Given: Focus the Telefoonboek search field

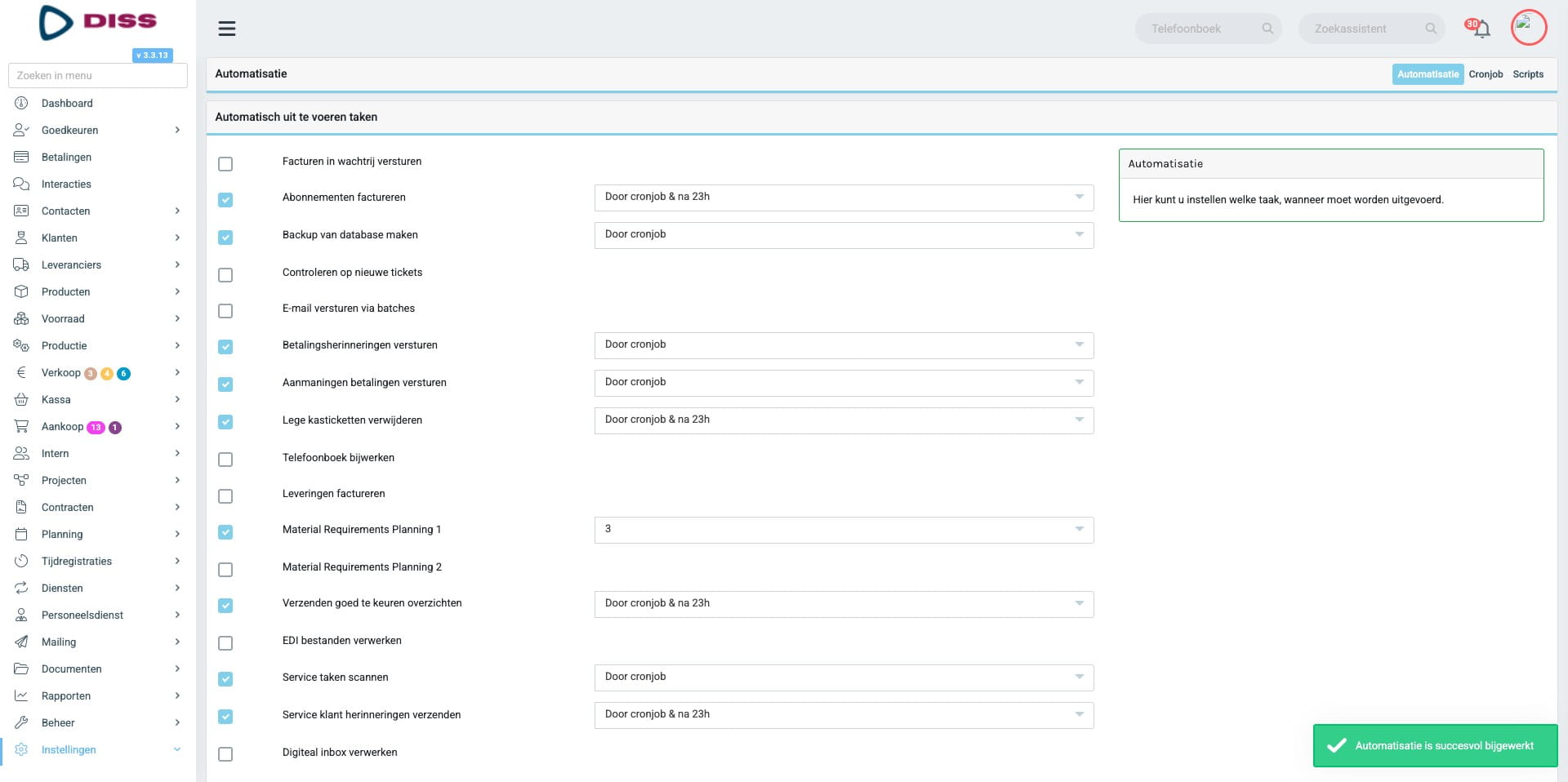Looking at the screenshot, I should click(x=1208, y=29).
